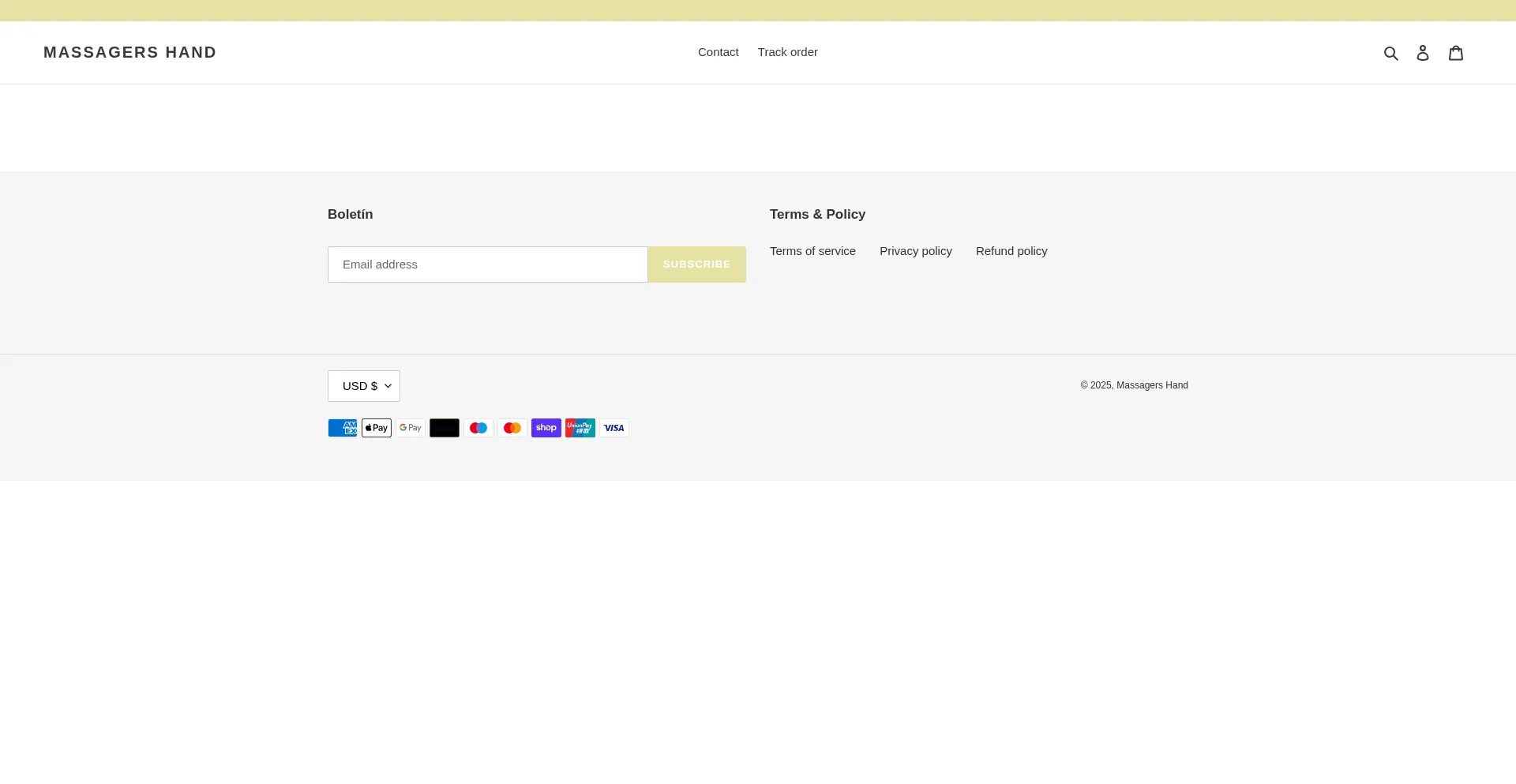The height and width of the screenshot is (784, 1516).
Task: View the Privacy policy link
Action: [915, 251]
